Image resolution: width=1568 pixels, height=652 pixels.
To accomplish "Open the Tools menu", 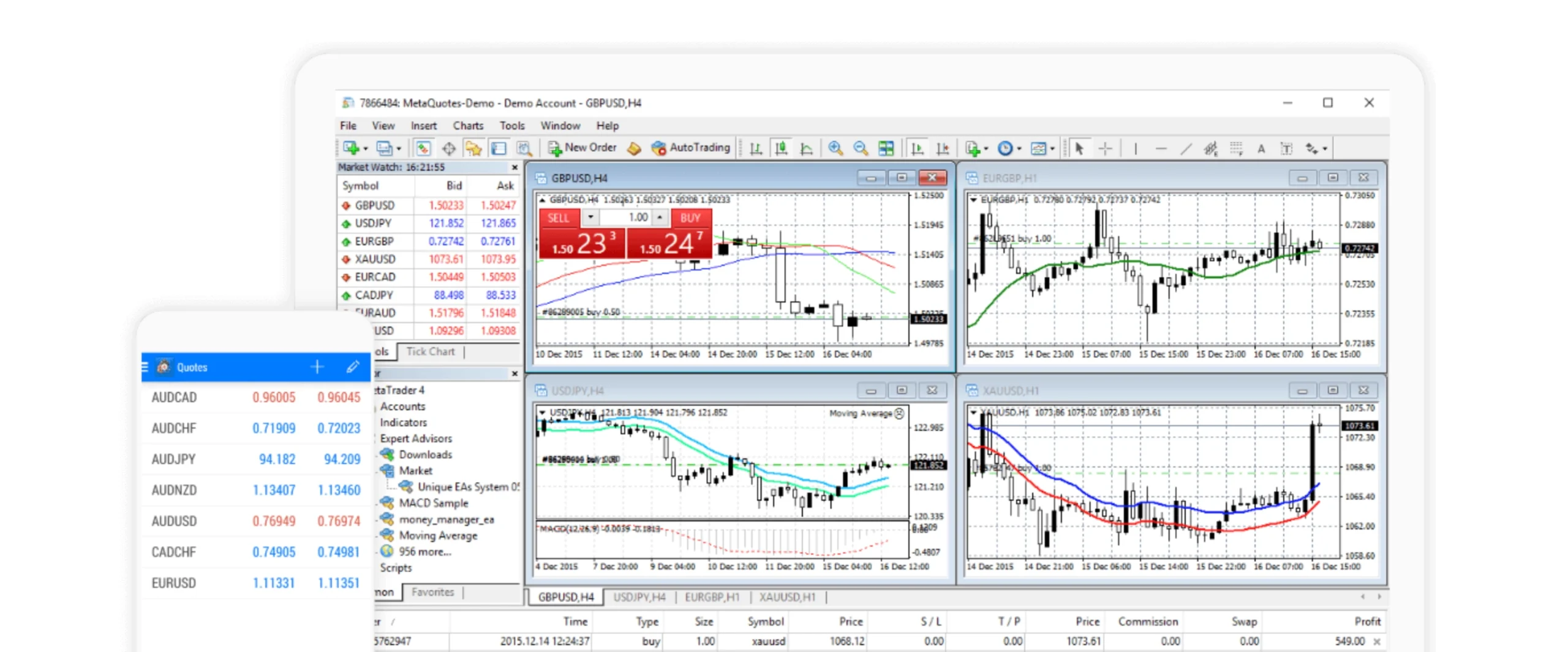I will pos(512,126).
